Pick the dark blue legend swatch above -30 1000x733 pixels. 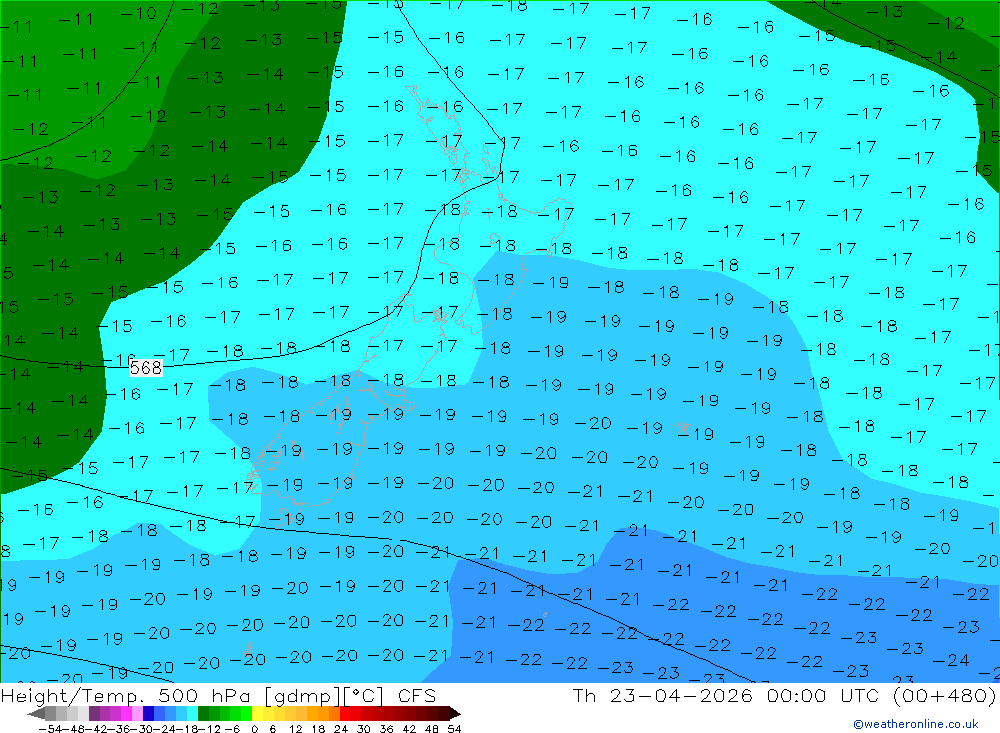tap(148, 713)
